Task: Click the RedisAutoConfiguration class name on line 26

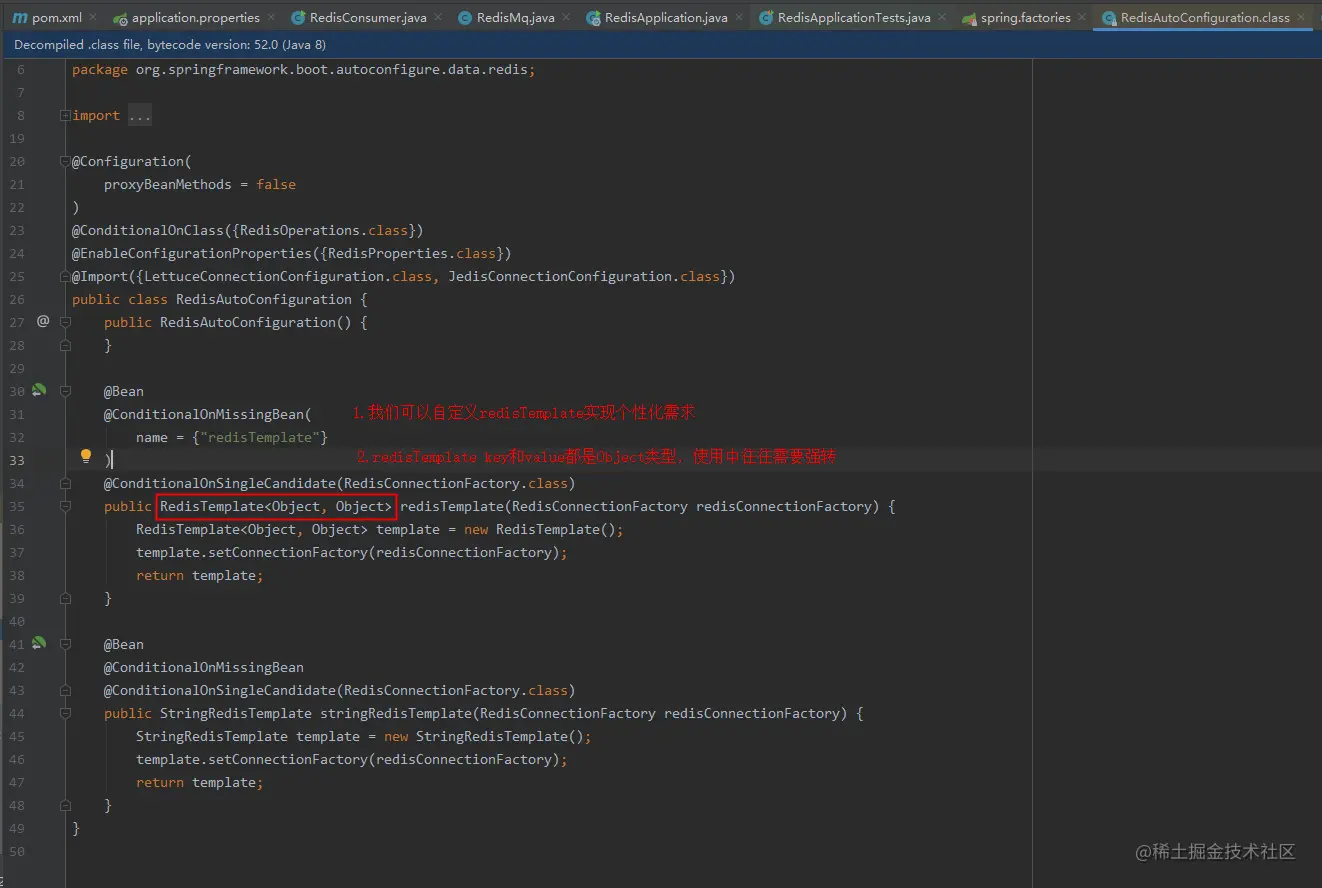Action: pyautogui.click(x=264, y=299)
